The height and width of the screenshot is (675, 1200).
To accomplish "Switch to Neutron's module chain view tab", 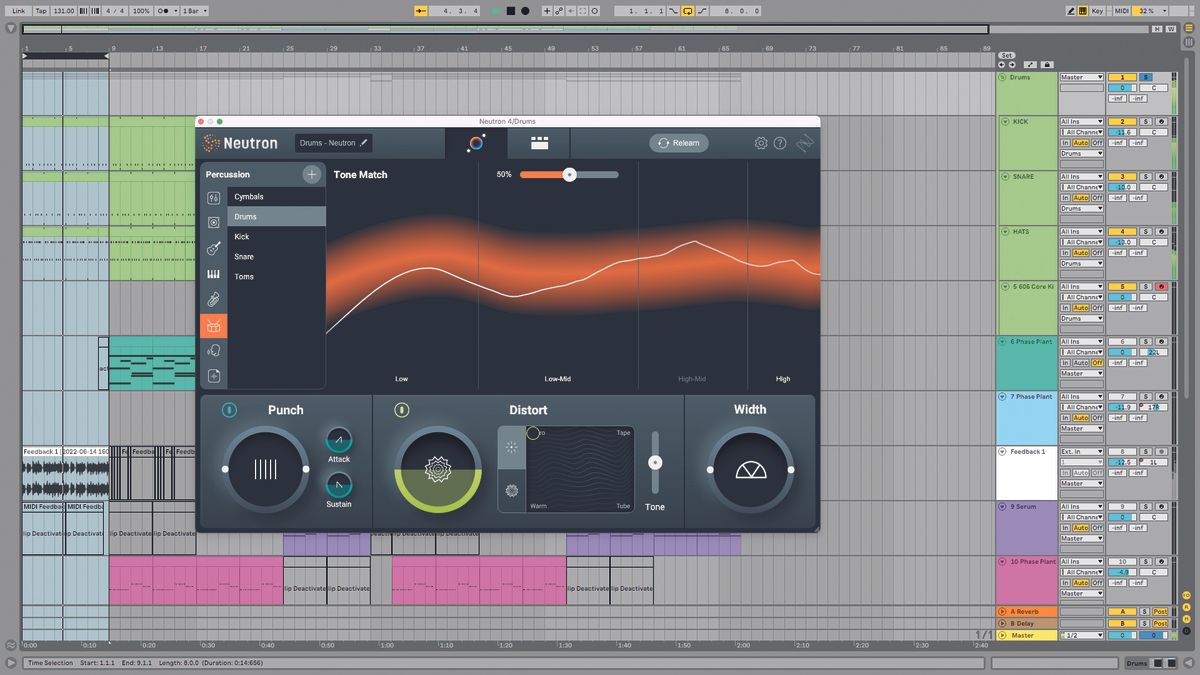I will (540, 143).
